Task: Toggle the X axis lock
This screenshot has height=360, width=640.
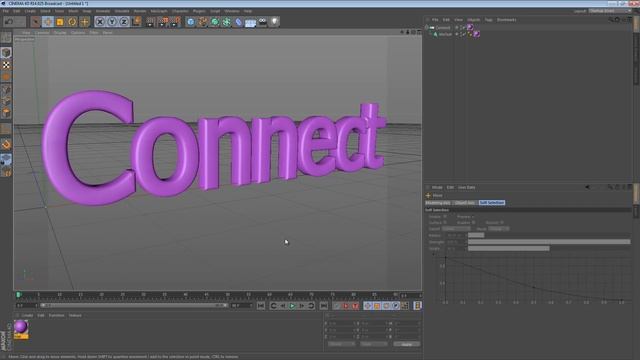Action: coord(100,22)
